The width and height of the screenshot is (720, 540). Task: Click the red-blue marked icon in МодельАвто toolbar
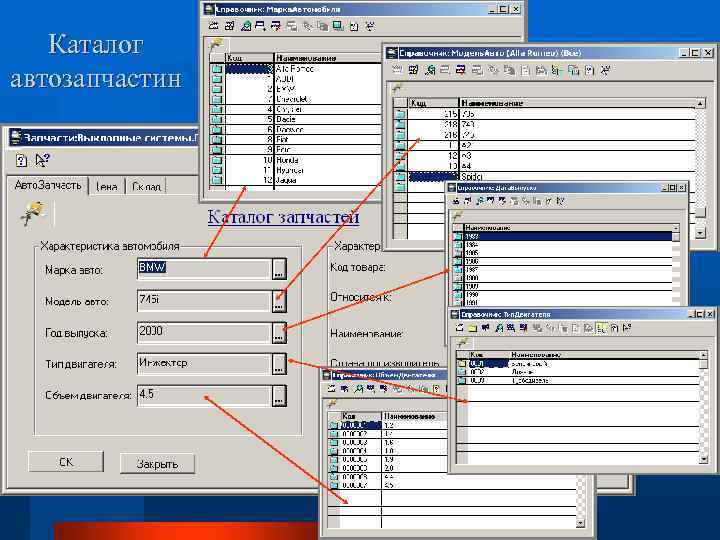(x=461, y=70)
